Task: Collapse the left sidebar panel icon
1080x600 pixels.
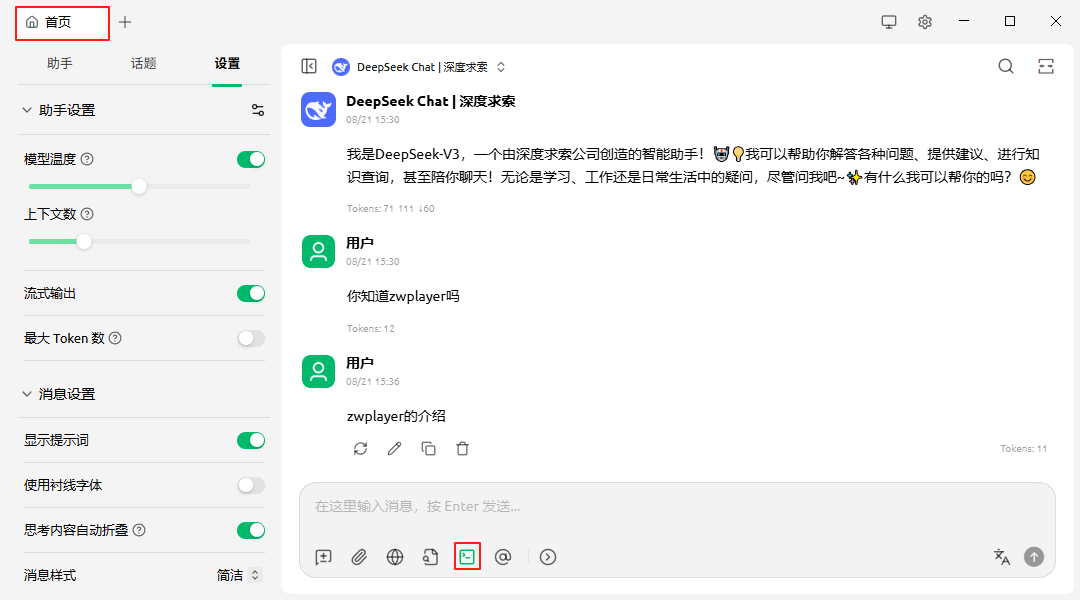Action: pyautogui.click(x=309, y=66)
